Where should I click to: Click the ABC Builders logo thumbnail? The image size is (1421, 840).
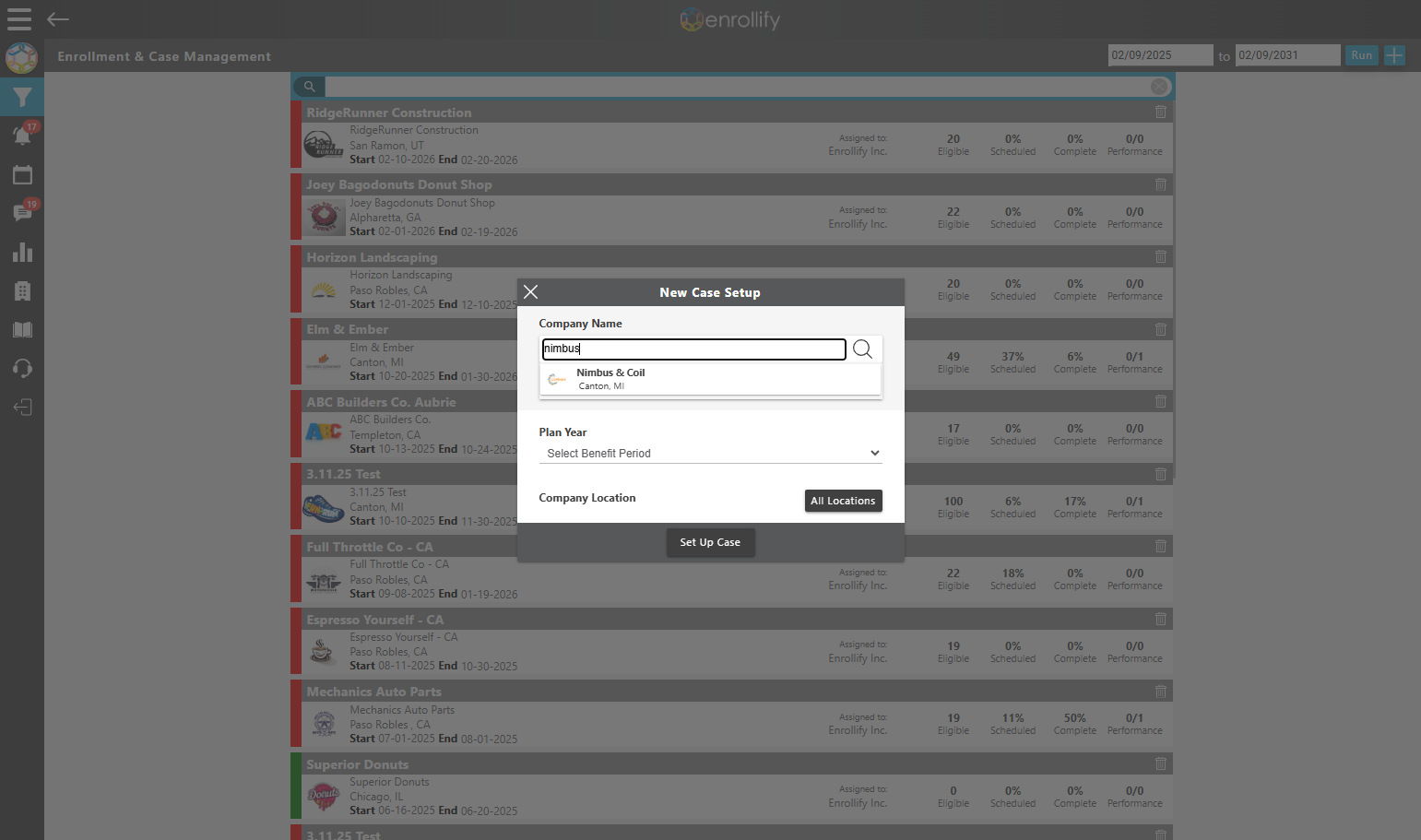pos(324,432)
